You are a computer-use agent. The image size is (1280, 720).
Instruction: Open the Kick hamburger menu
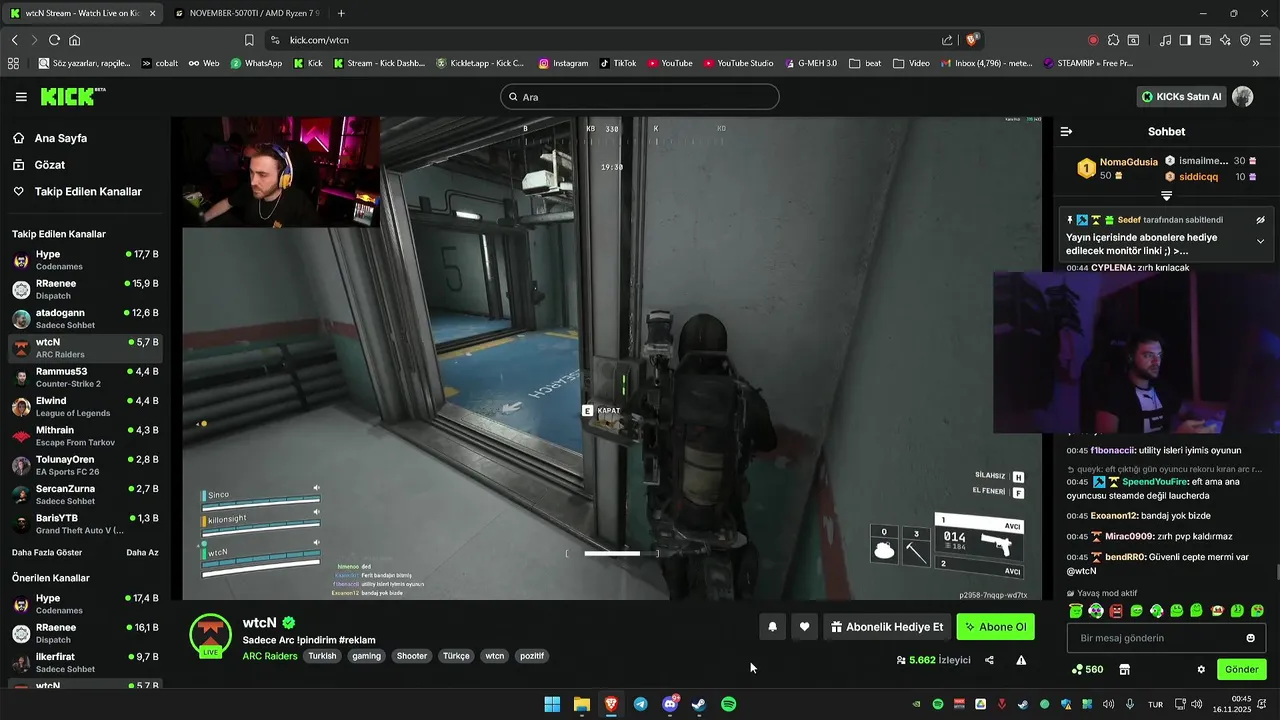click(x=21, y=97)
